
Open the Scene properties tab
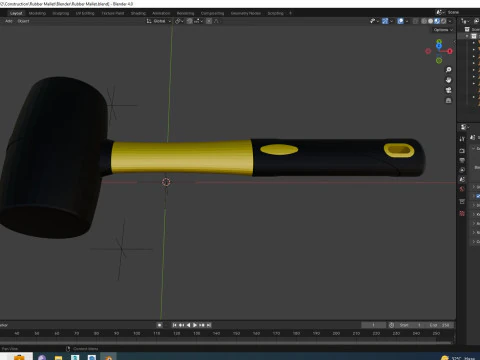point(462,179)
